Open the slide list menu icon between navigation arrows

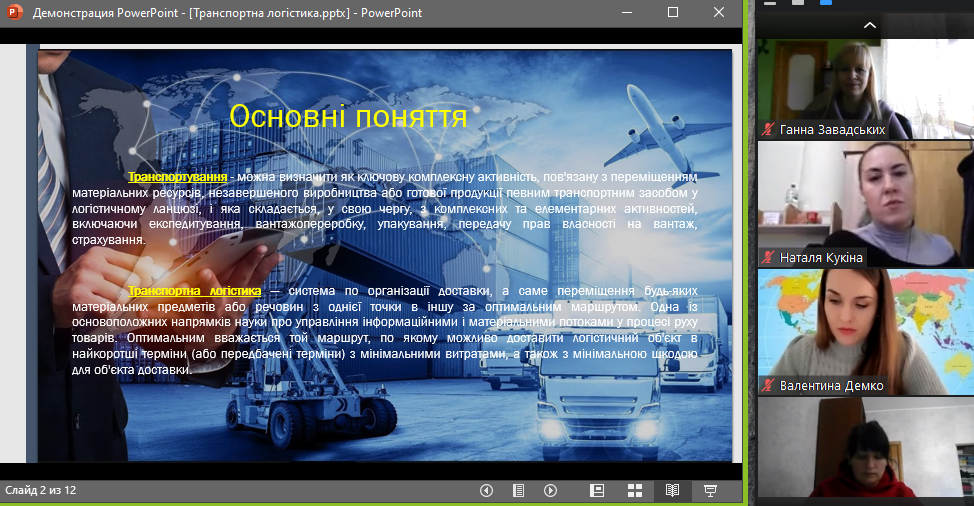coord(518,490)
